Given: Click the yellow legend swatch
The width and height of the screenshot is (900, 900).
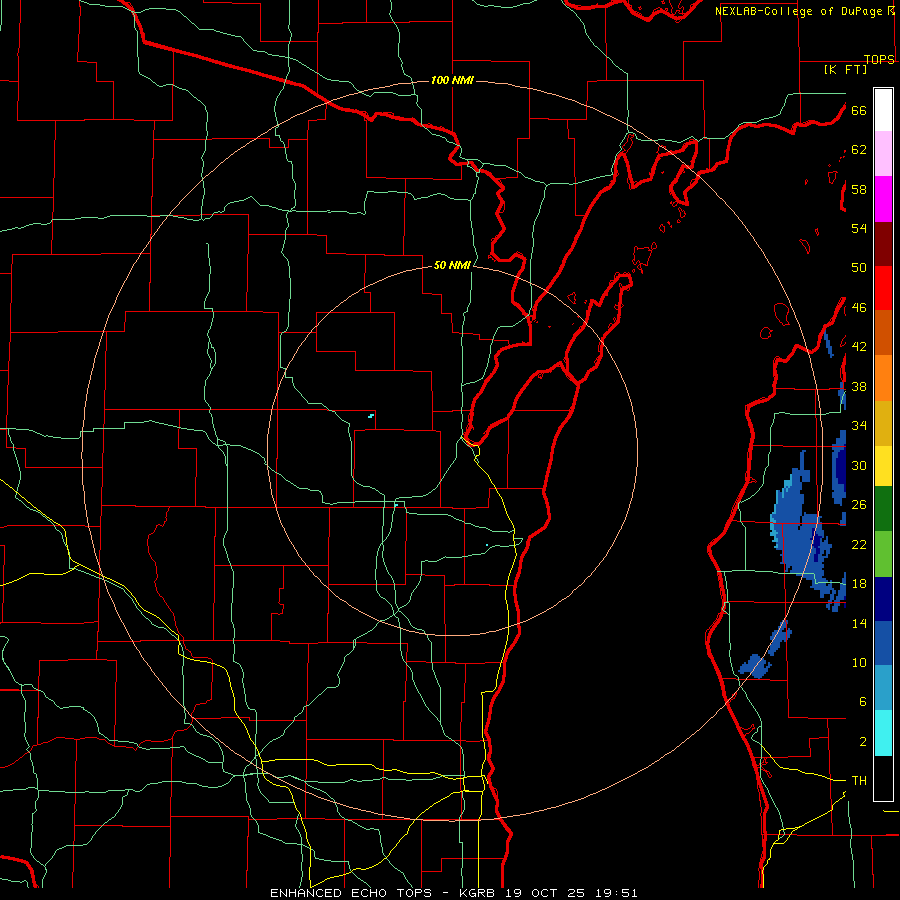Looking at the screenshot, I should click(883, 465).
